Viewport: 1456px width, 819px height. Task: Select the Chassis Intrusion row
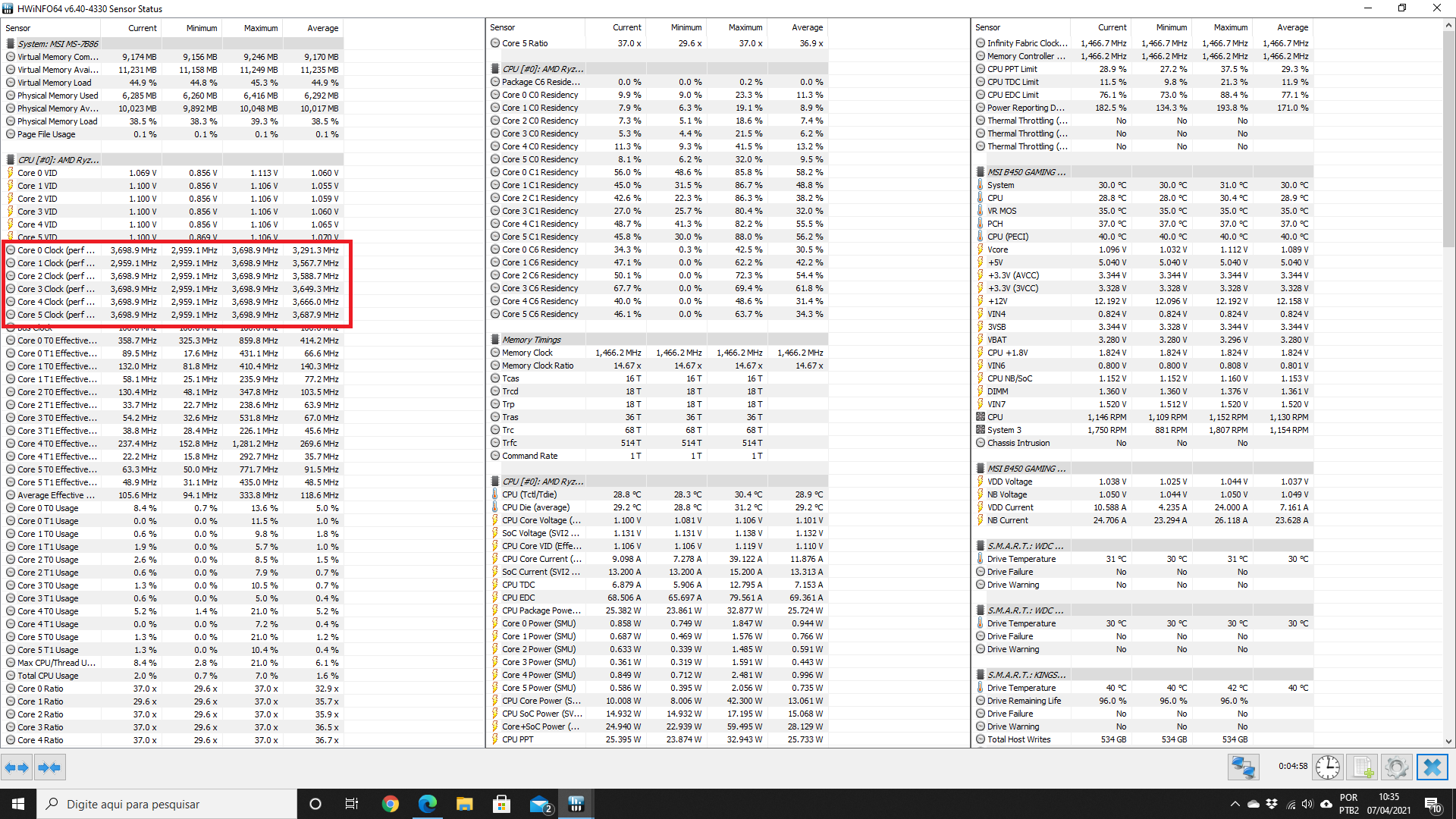point(1143,443)
